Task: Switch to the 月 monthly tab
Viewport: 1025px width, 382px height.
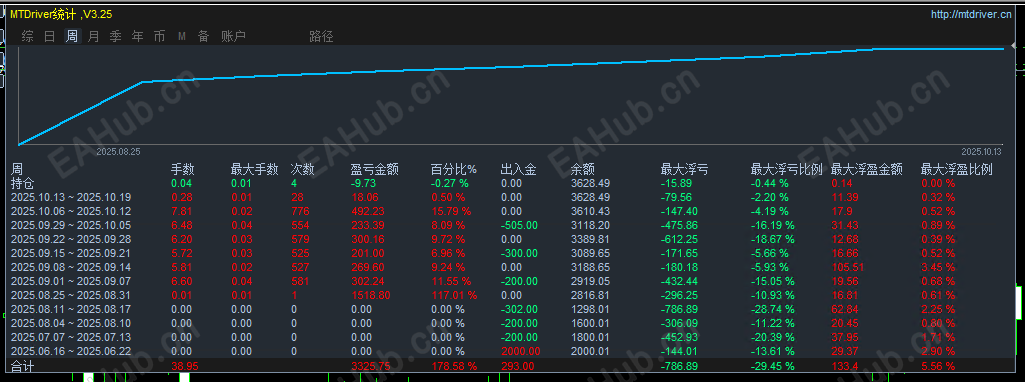Action: click(x=93, y=37)
